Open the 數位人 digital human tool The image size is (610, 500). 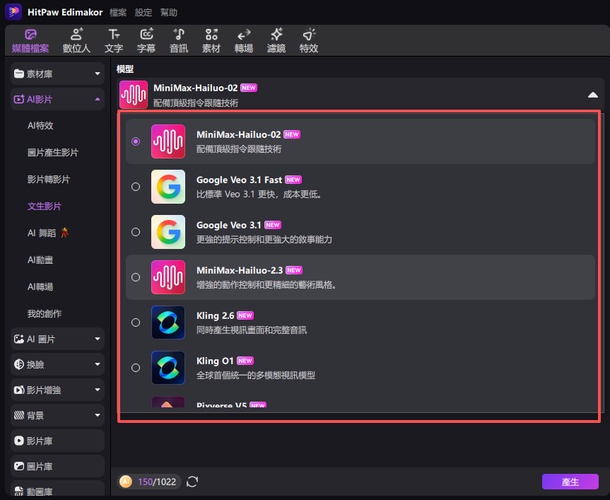tap(77, 40)
